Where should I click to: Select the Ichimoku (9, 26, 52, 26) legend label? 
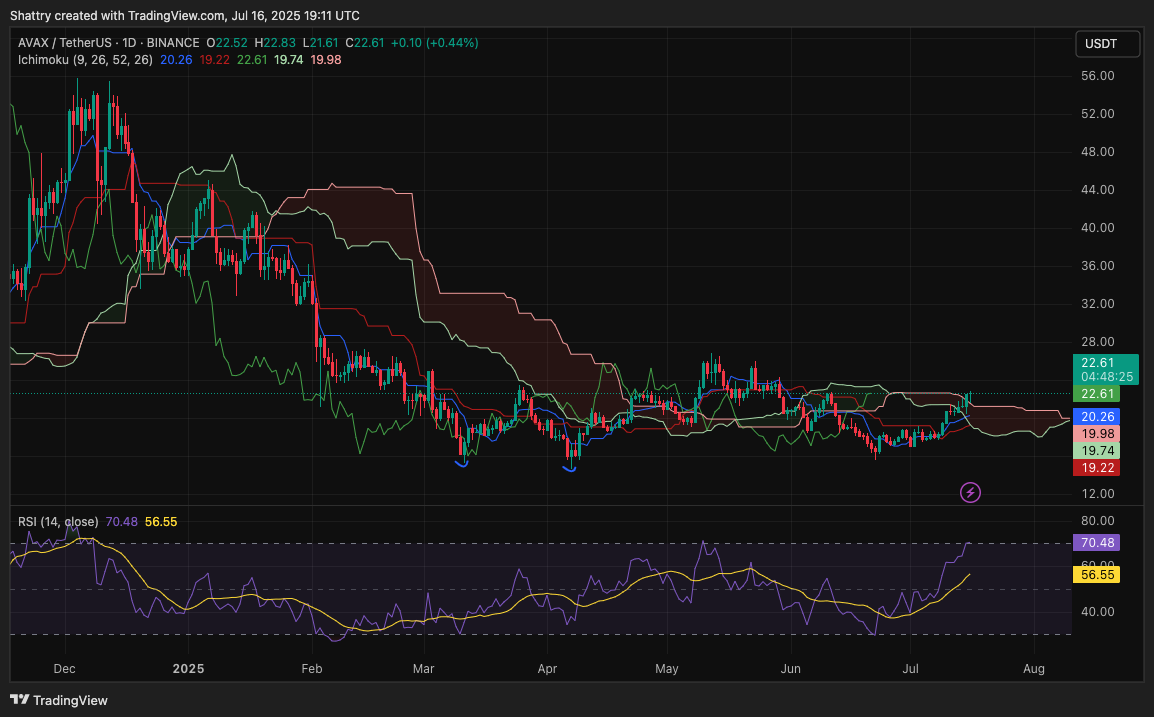tap(85, 60)
